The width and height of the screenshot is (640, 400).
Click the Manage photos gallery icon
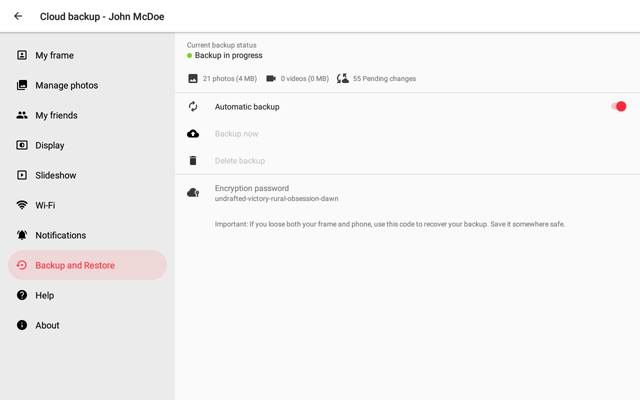pos(22,85)
